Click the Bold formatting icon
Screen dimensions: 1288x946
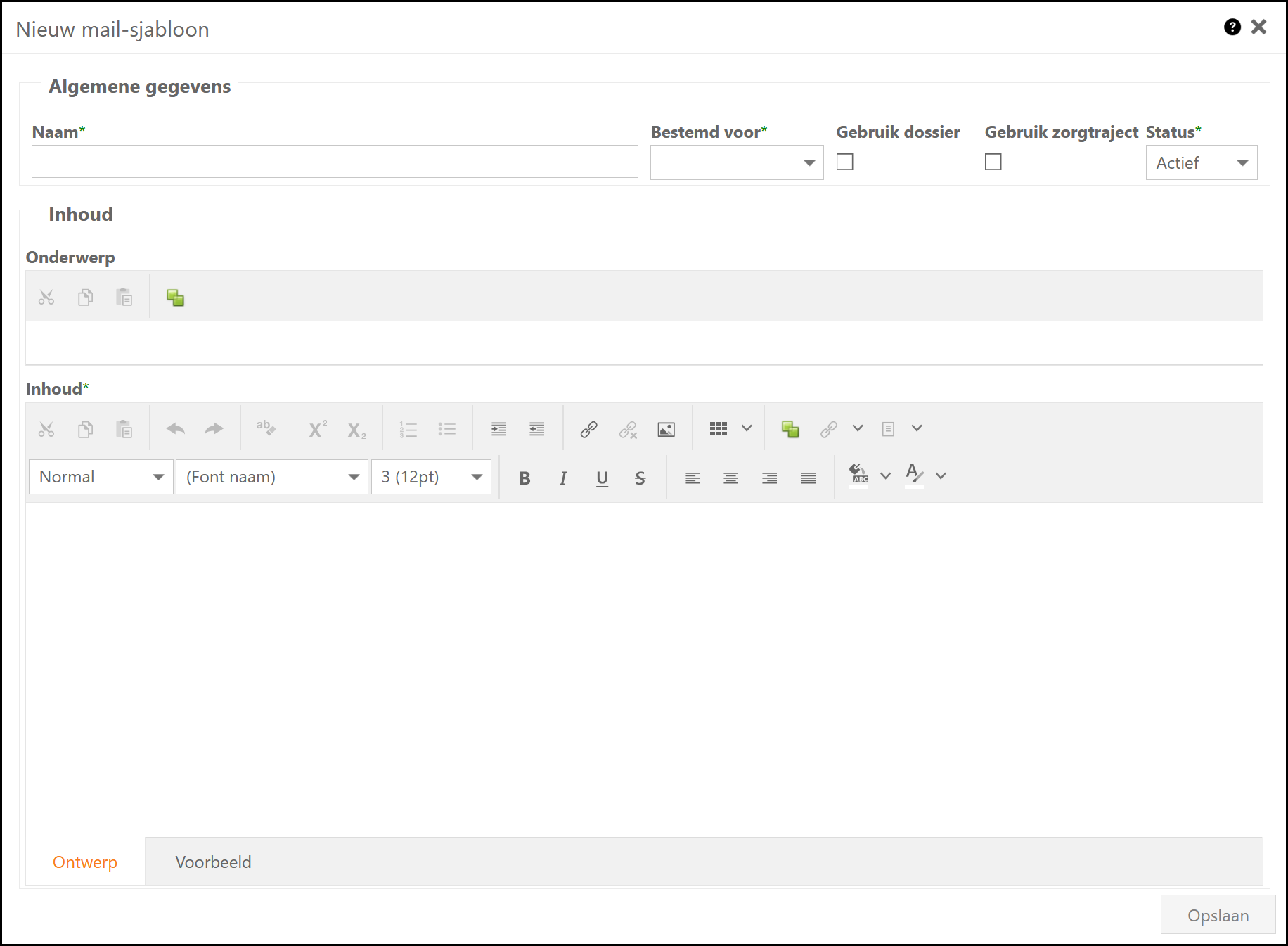524,478
